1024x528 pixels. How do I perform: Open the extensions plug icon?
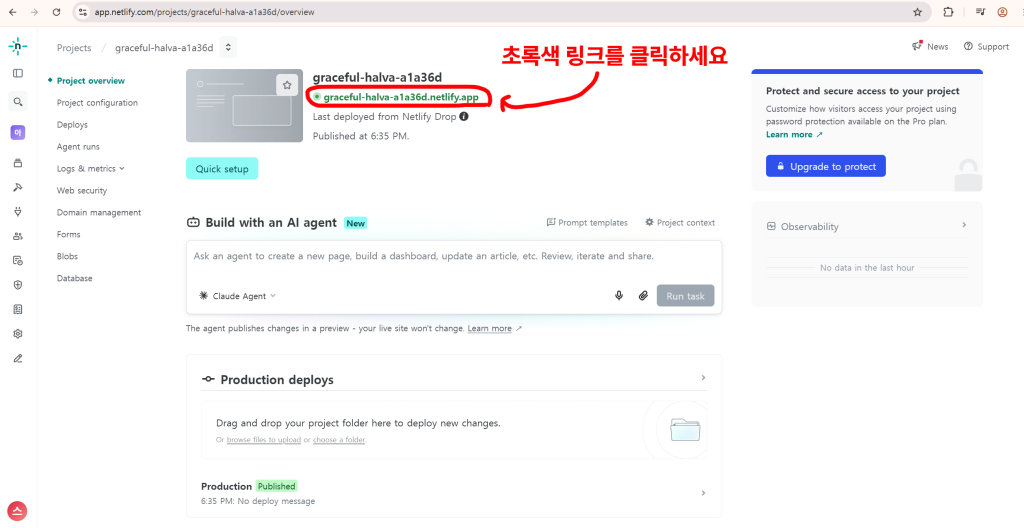tap(18, 212)
